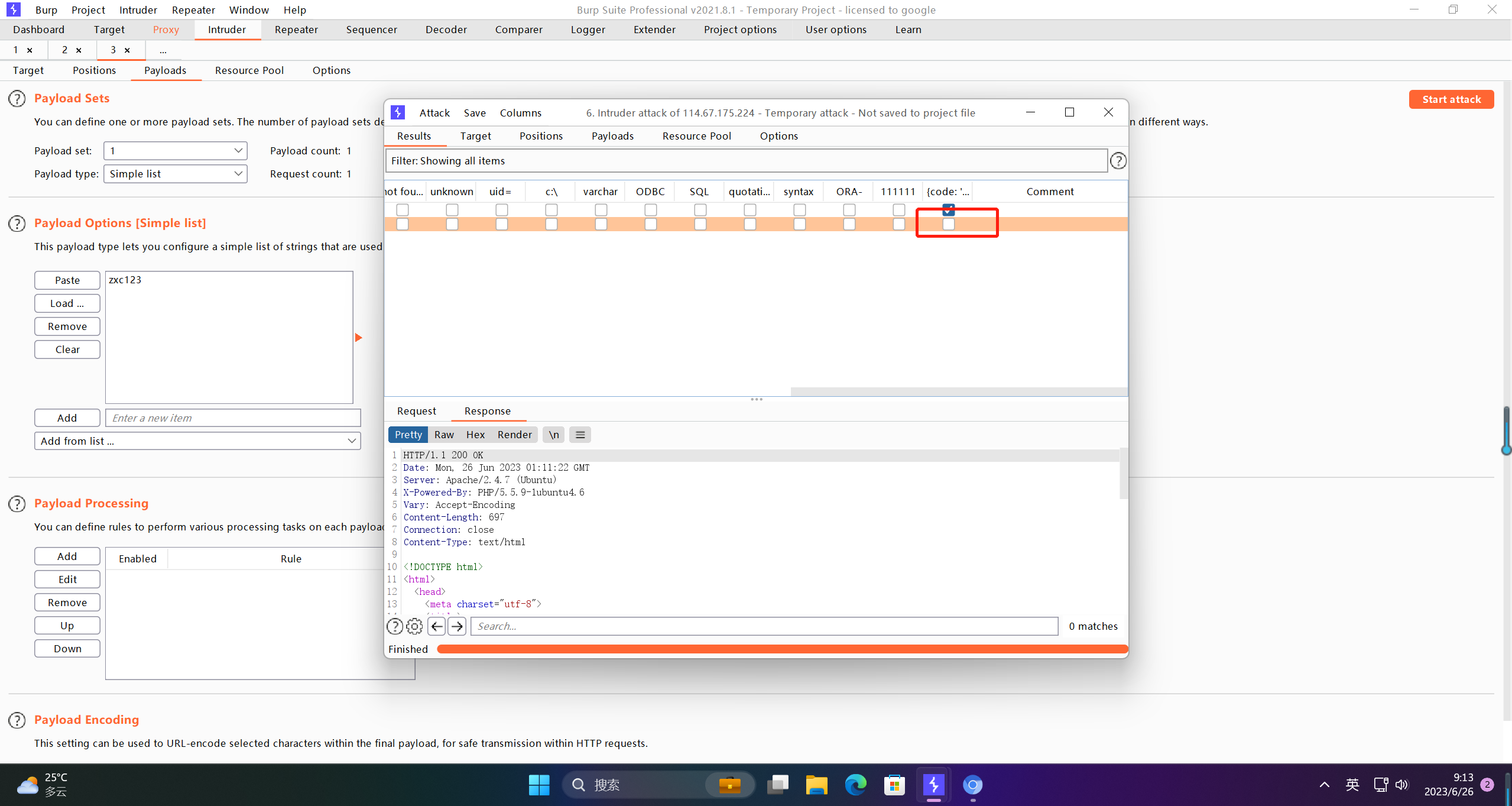Close Intruder tab 2
1512x806 pixels.
pyautogui.click(x=79, y=50)
